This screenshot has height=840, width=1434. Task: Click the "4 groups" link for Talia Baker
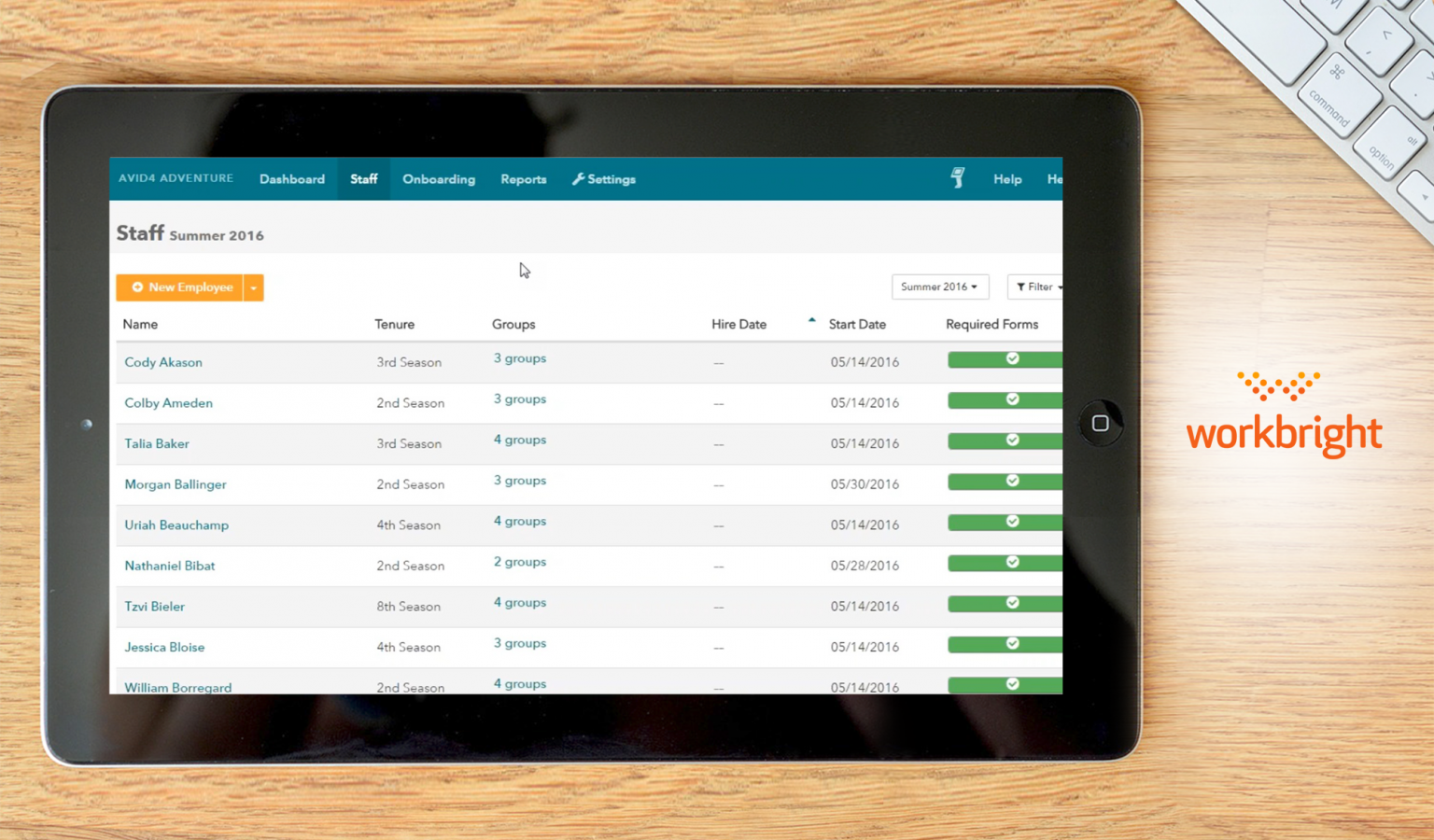tap(519, 440)
